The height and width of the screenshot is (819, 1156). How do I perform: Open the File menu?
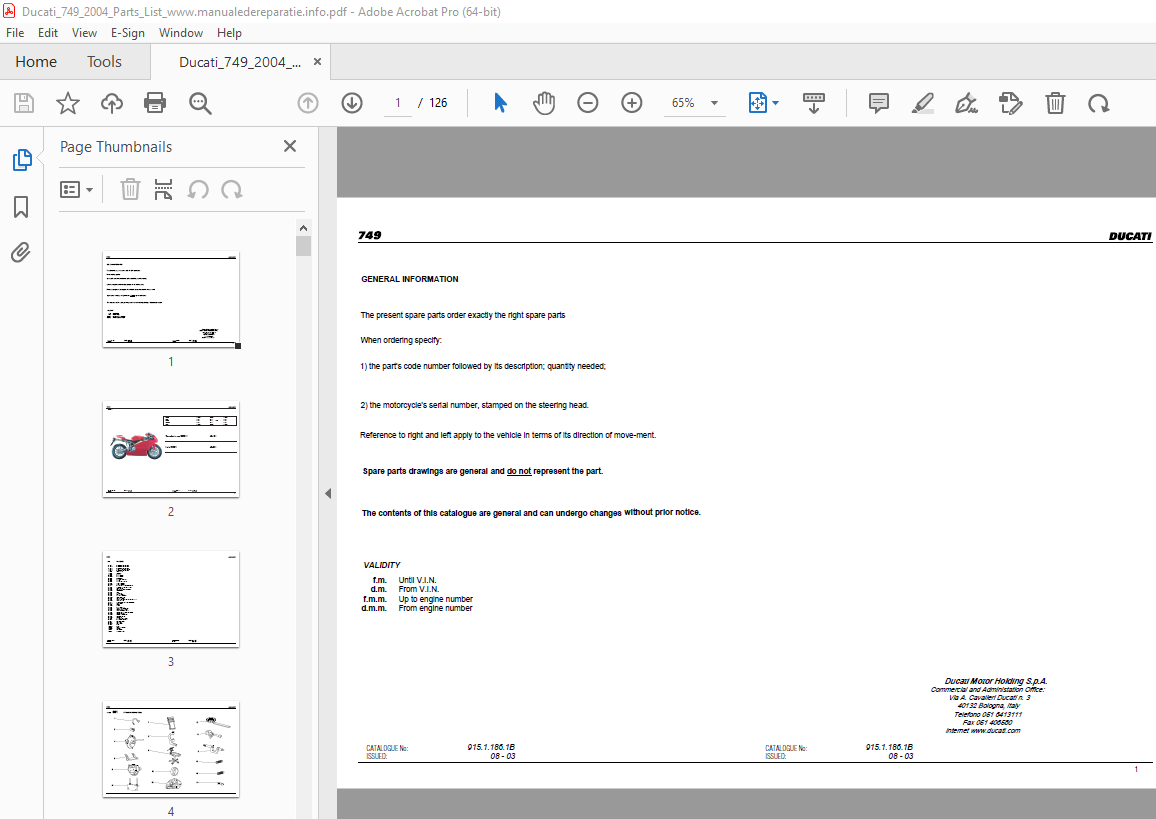(15, 32)
